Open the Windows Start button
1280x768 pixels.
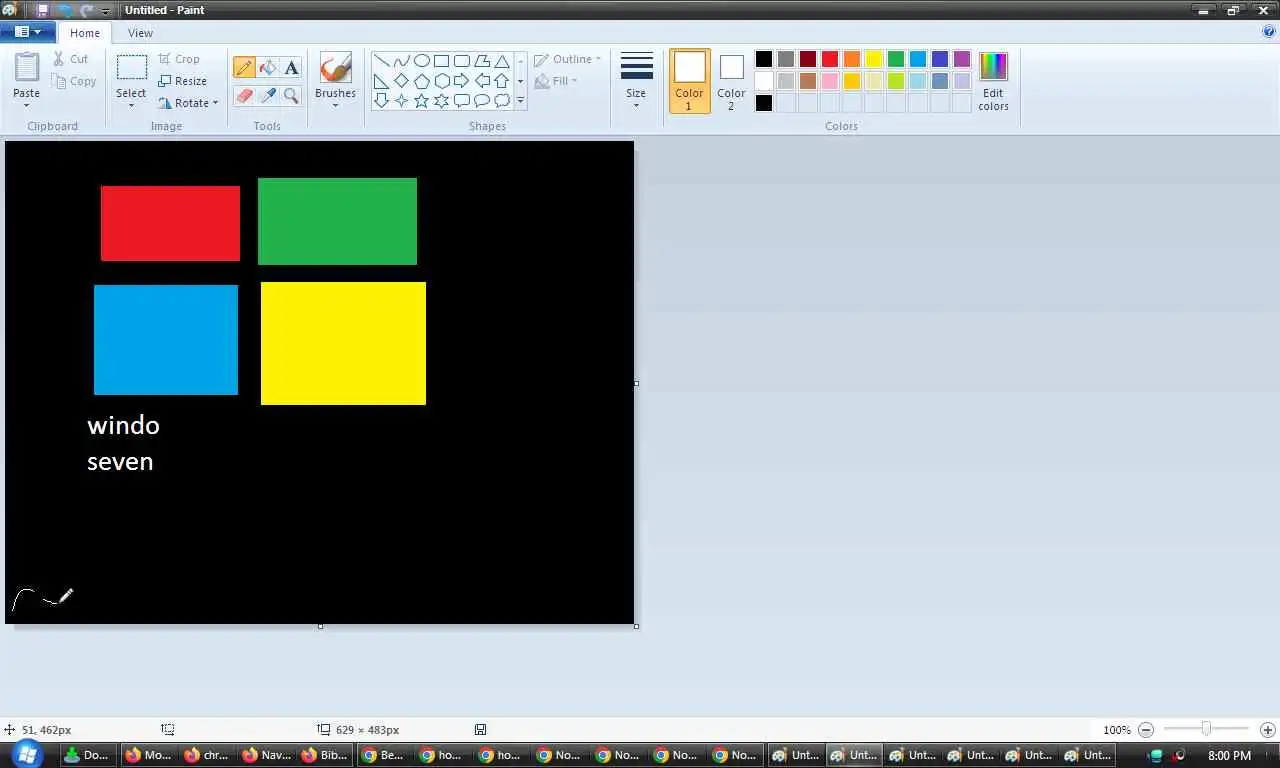tap(26, 755)
